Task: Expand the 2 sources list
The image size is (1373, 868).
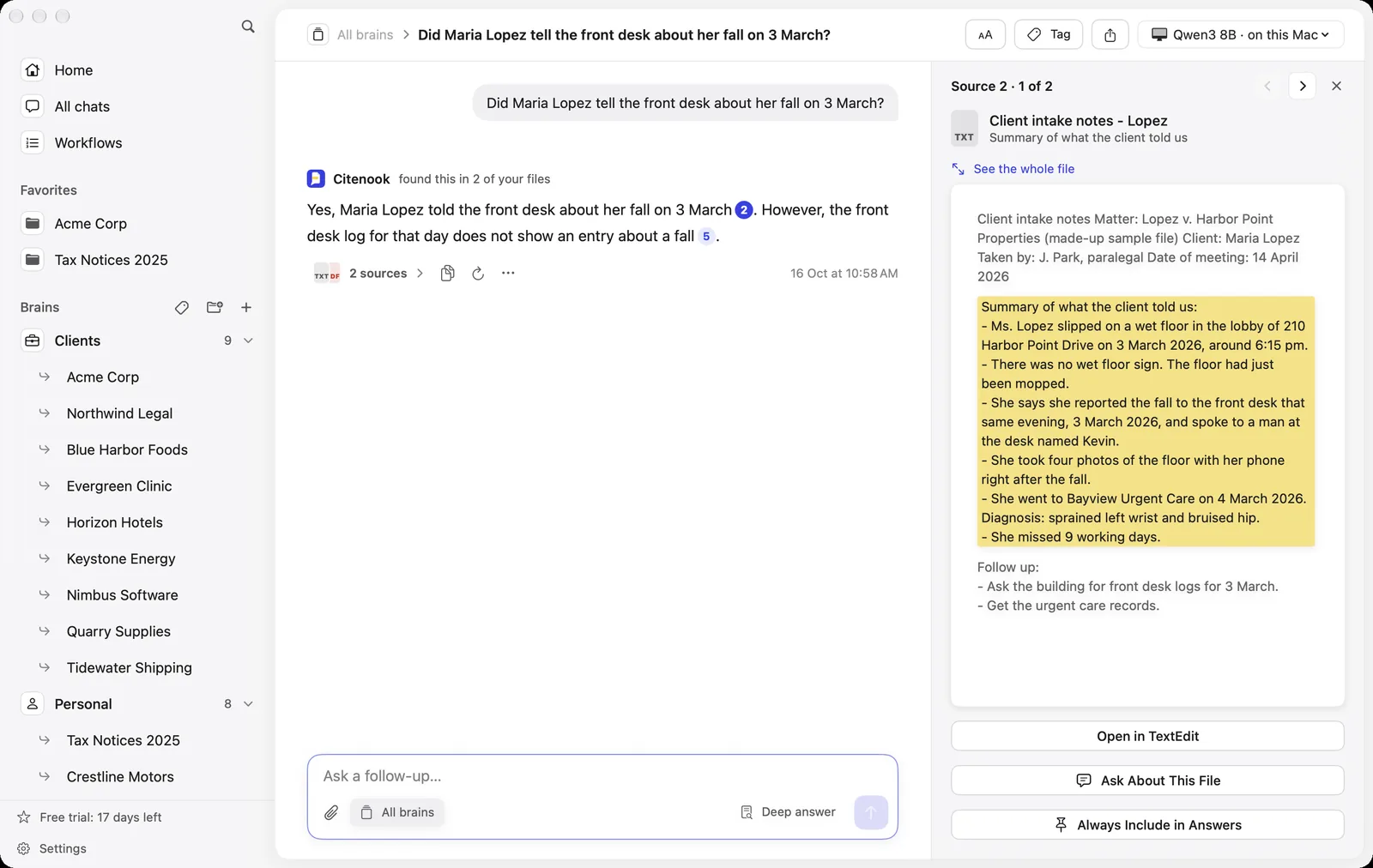Action: (x=369, y=274)
